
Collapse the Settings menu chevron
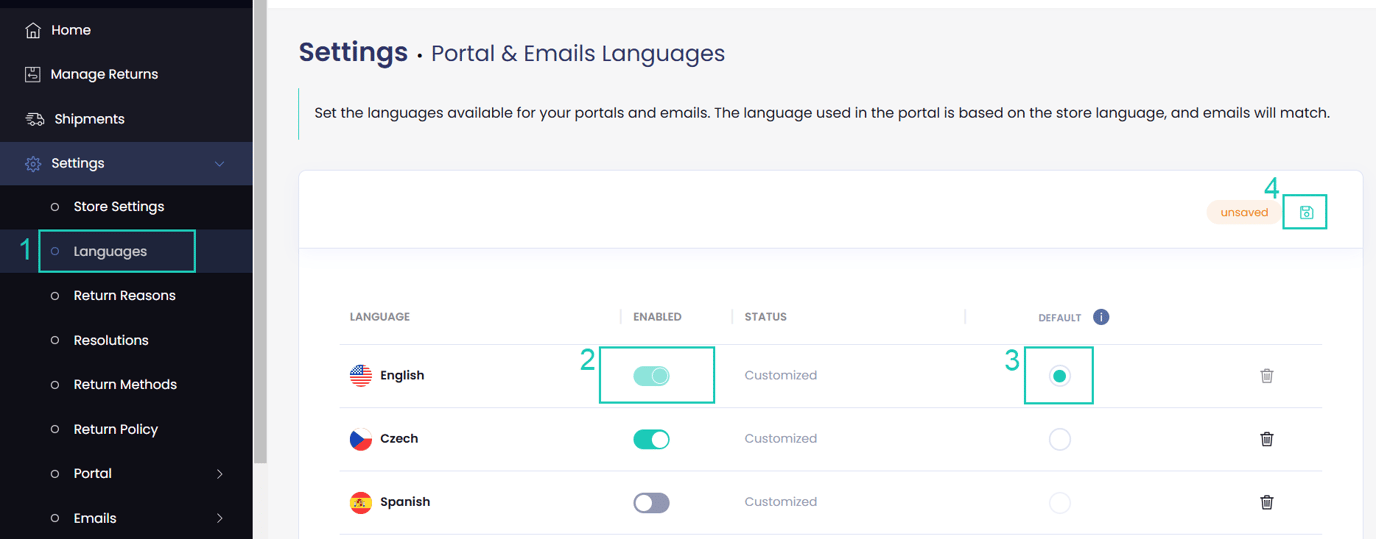click(220, 164)
